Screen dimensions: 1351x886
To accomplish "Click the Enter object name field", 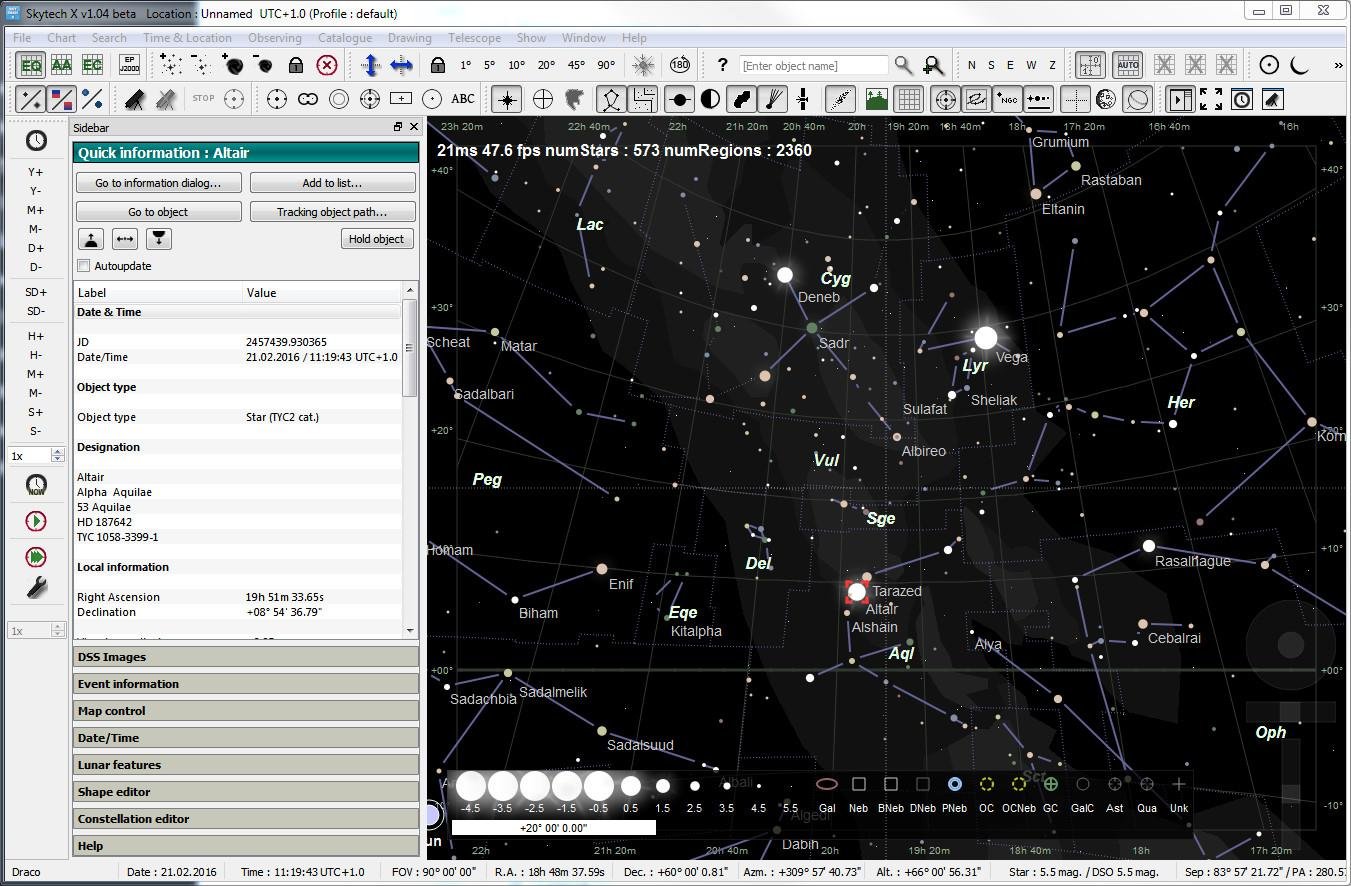I will (x=813, y=66).
